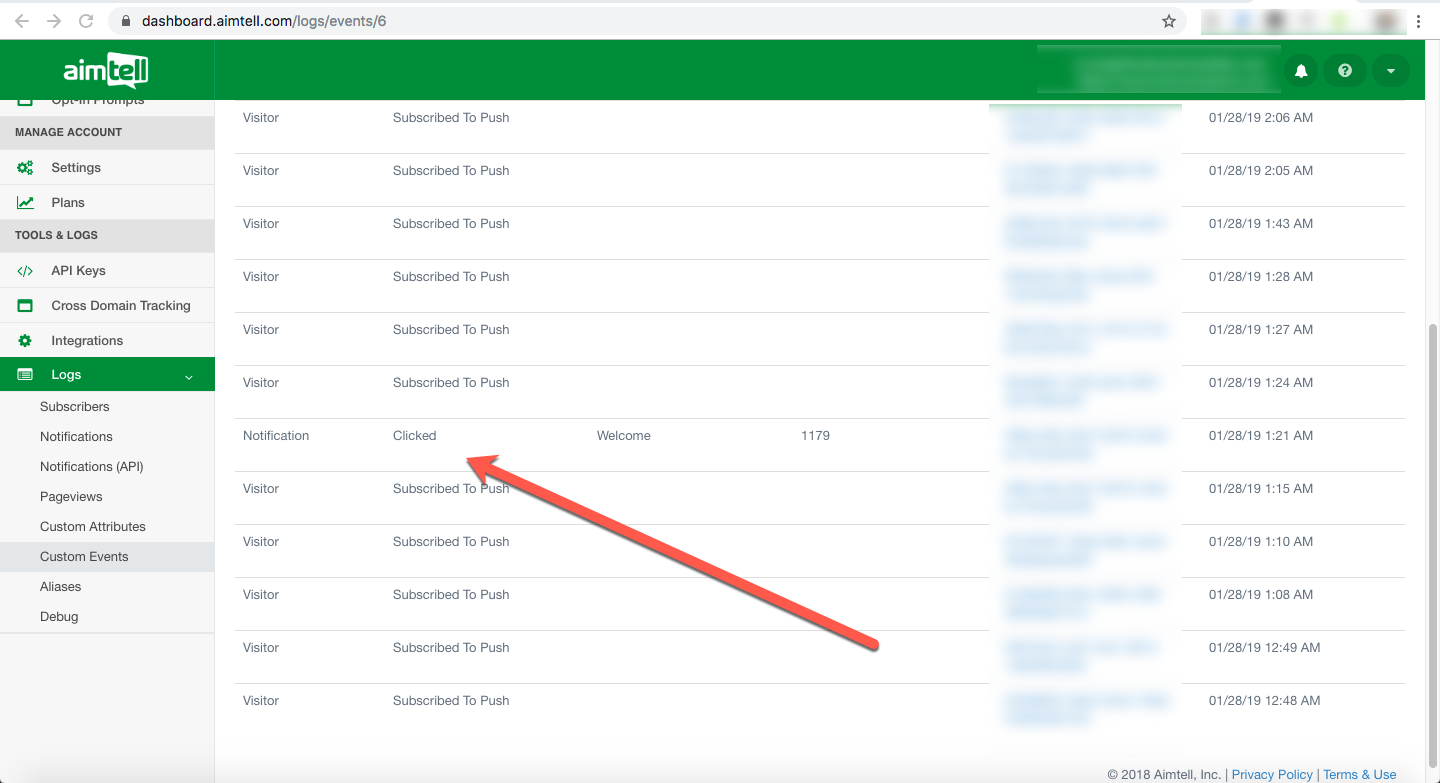
Task: Reload the page using browser refresh
Action: 86,21
